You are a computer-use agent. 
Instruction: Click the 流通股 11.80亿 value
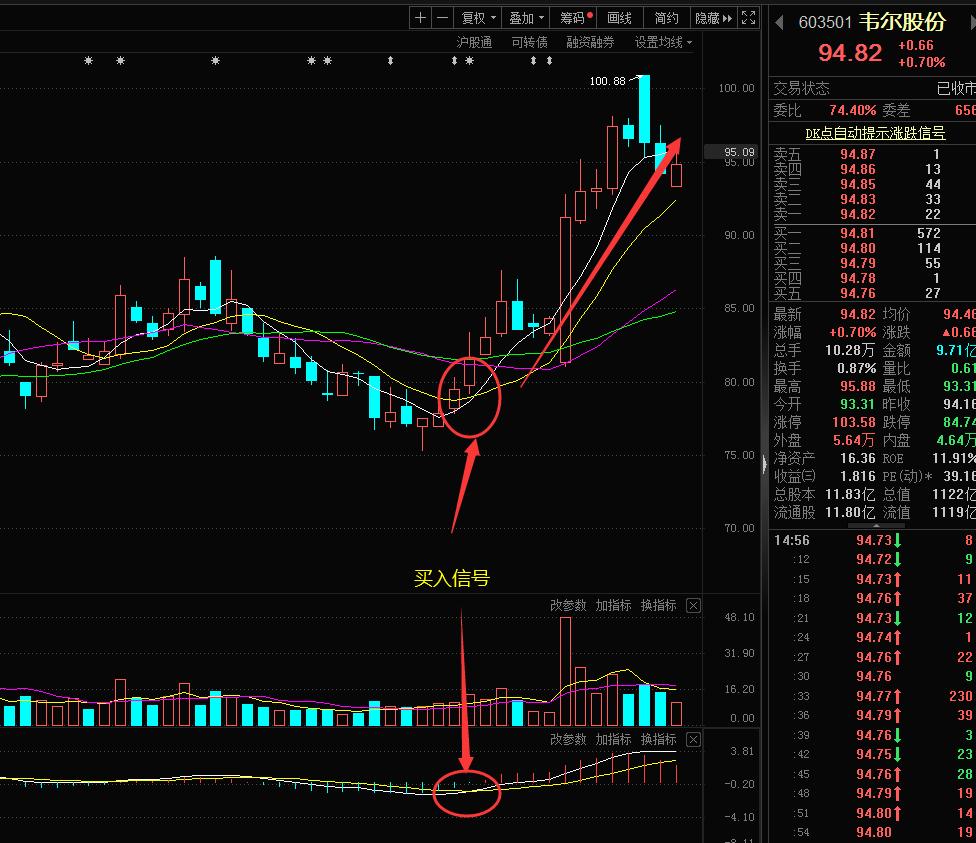(850, 512)
